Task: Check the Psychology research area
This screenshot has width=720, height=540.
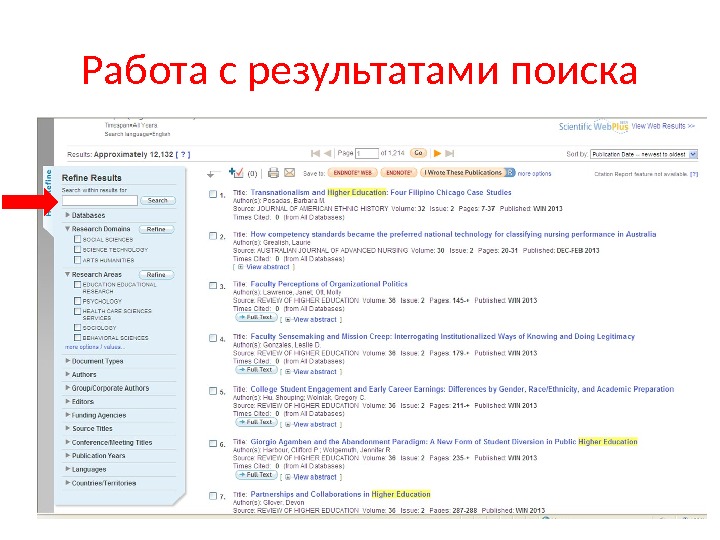Action: coord(78,301)
